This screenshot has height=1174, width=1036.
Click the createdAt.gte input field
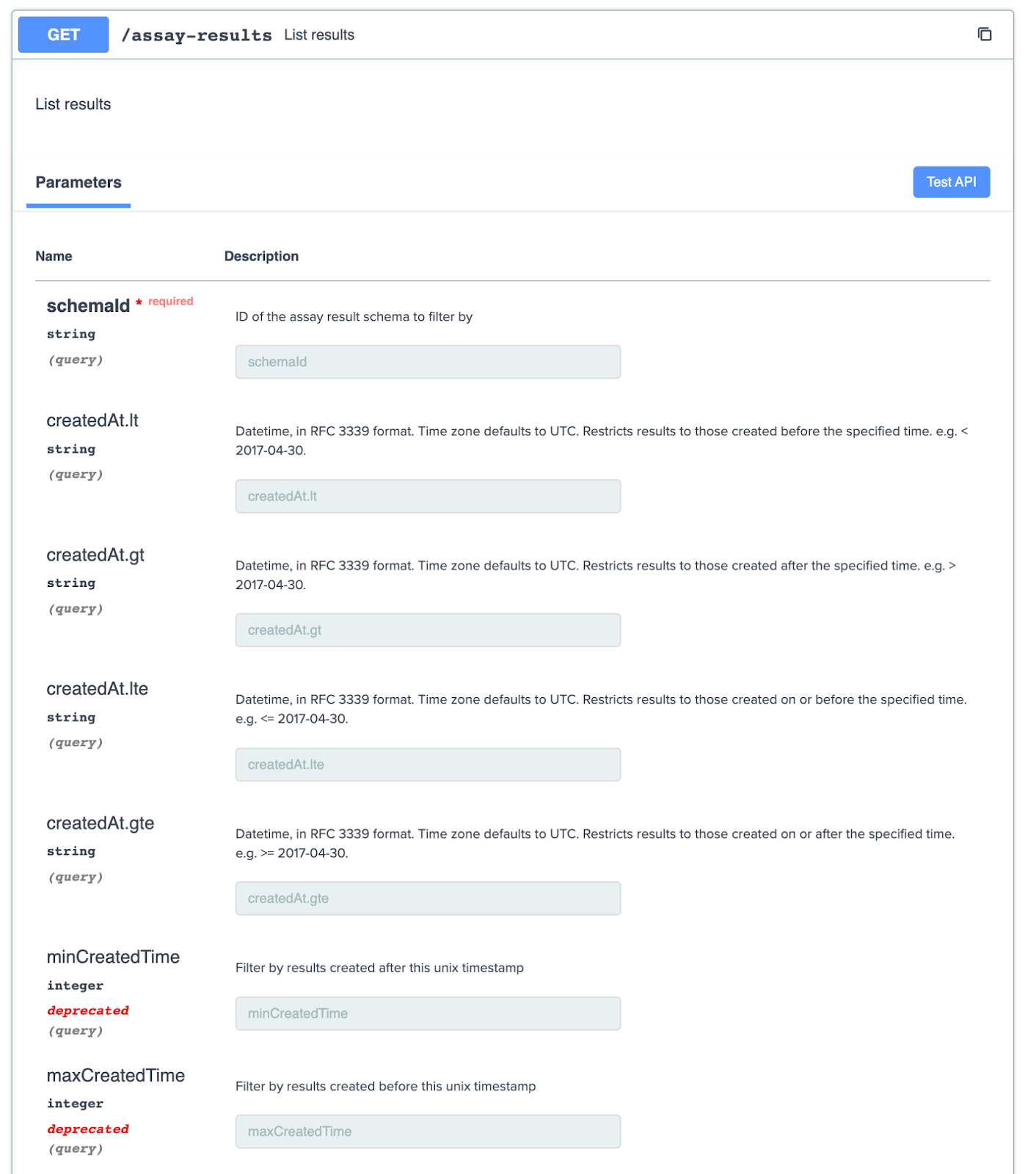coord(428,898)
